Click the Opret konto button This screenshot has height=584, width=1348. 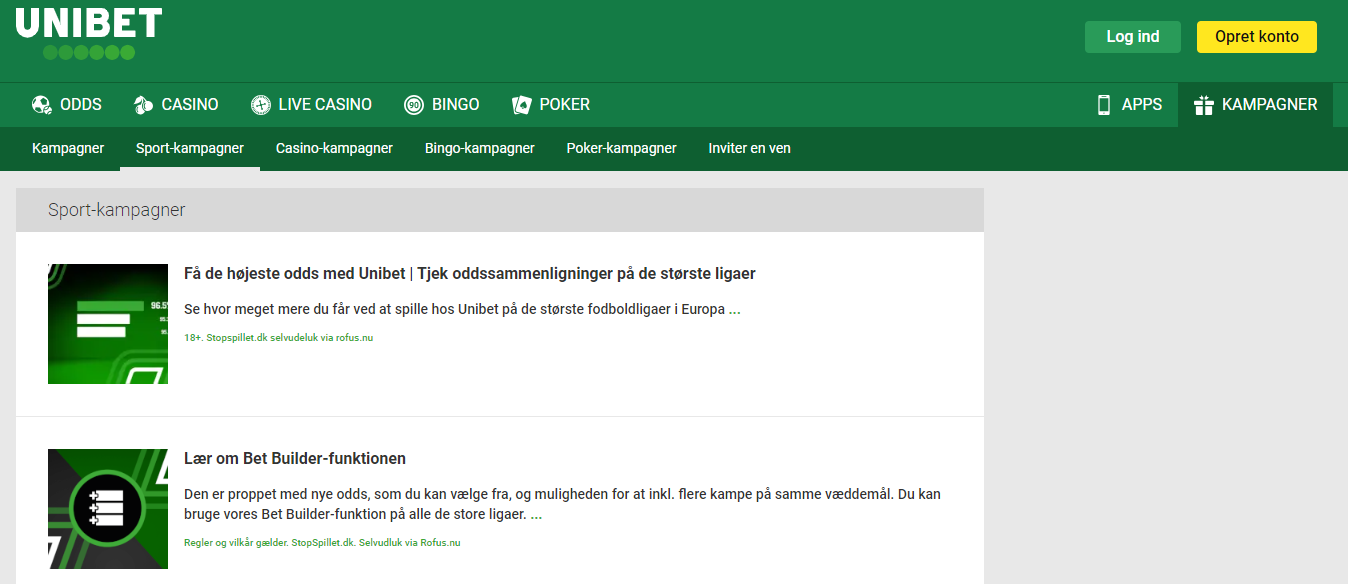[1257, 37]
